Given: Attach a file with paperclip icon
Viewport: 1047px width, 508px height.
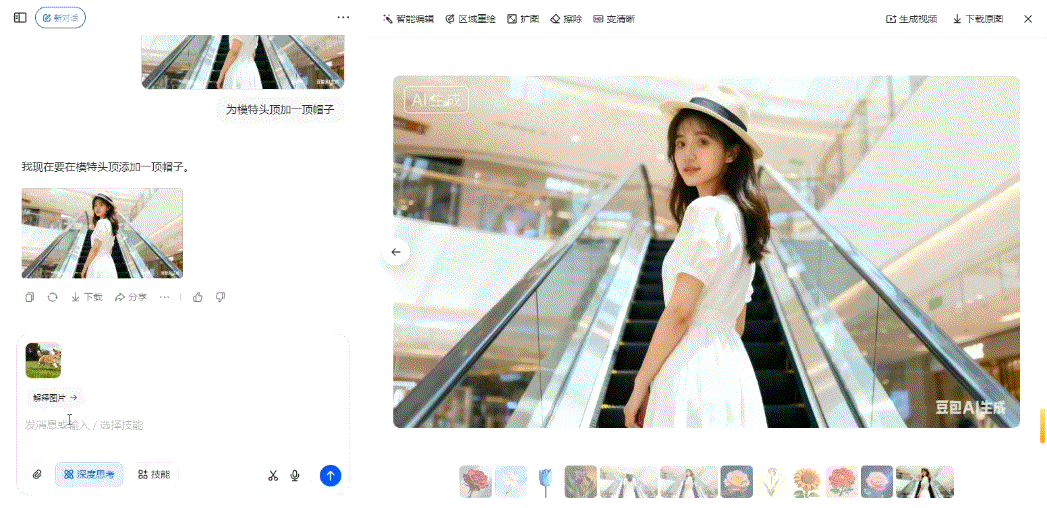Looking at the screenshot, I should point(37,475).
